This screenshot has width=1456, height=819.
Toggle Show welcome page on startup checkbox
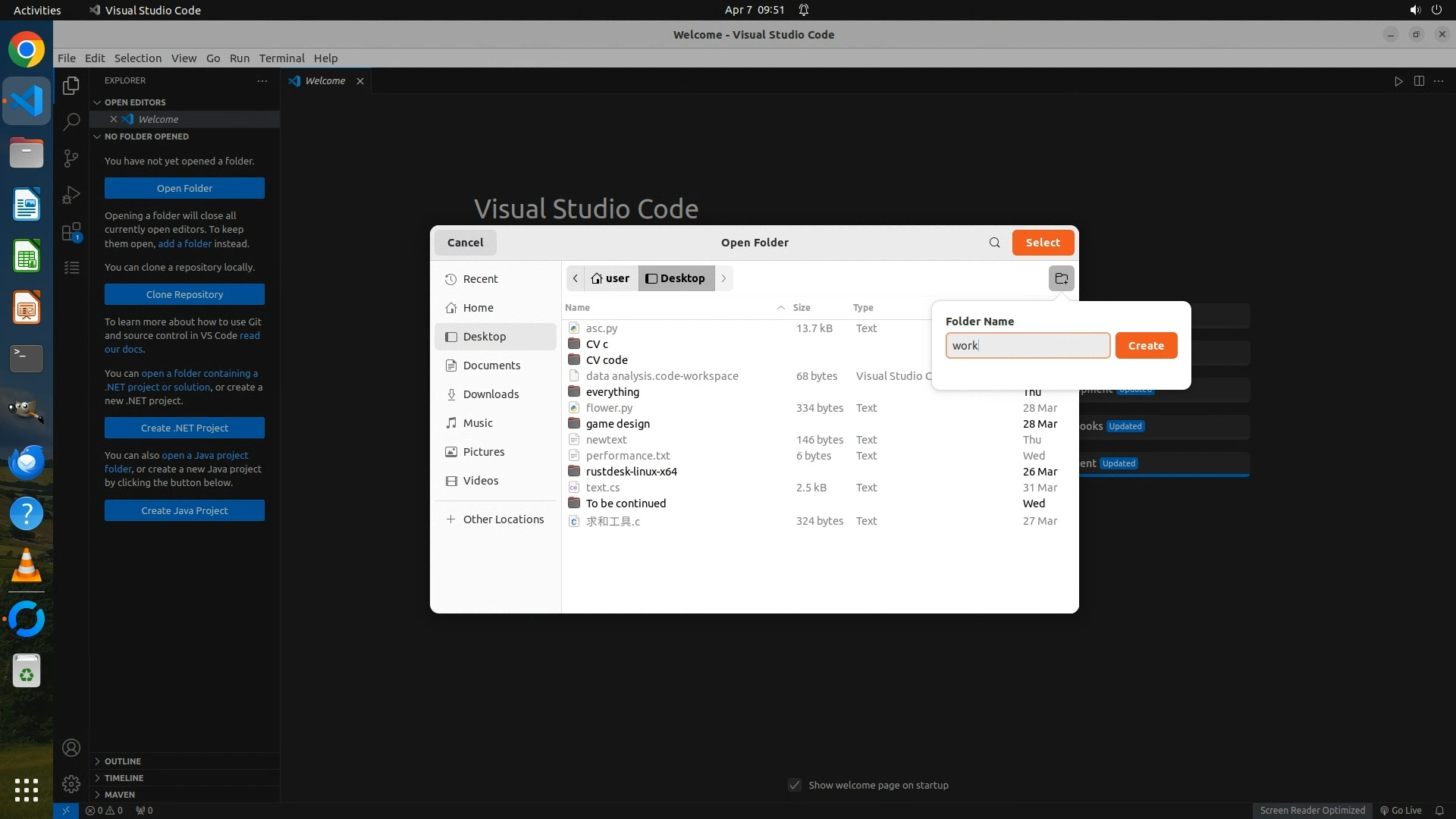[795, 785]
